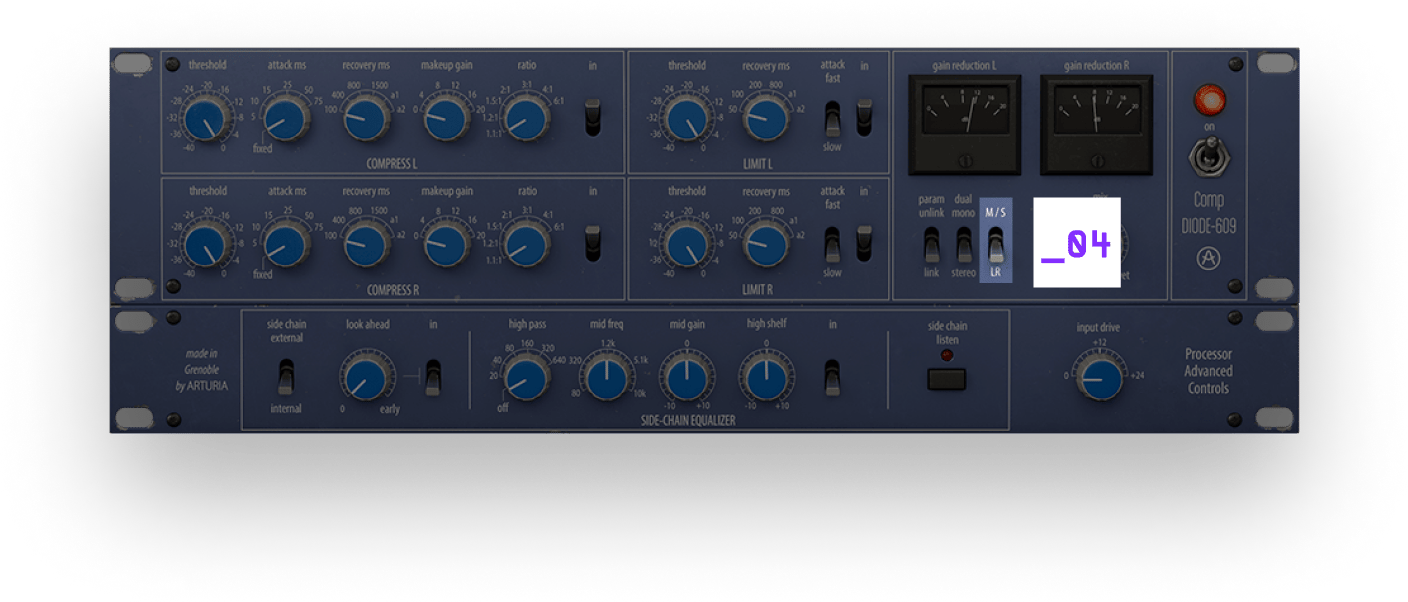Flip the side chain external/internal switch
This screenshot has height=602, width=1408.
point(286,377)
